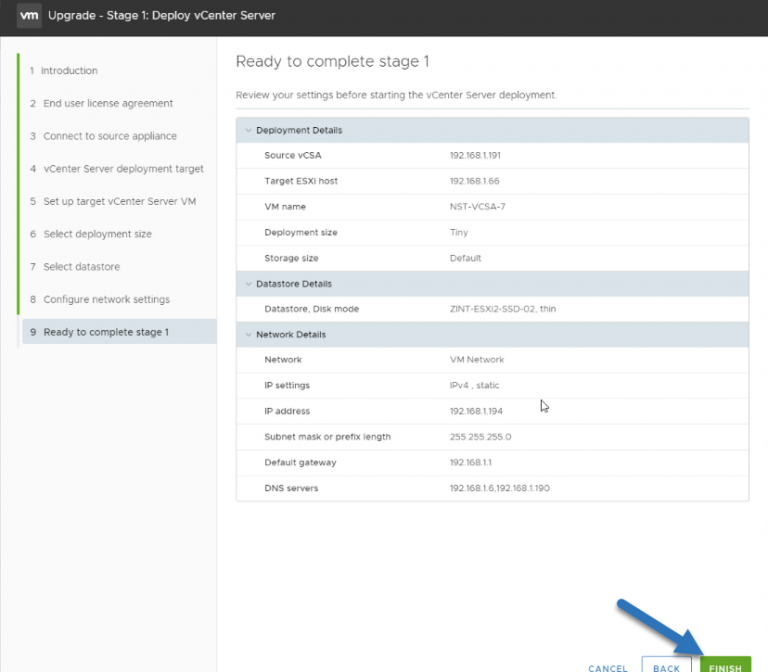Click Source vCSA value 192.168.1.191

[475, 155]
